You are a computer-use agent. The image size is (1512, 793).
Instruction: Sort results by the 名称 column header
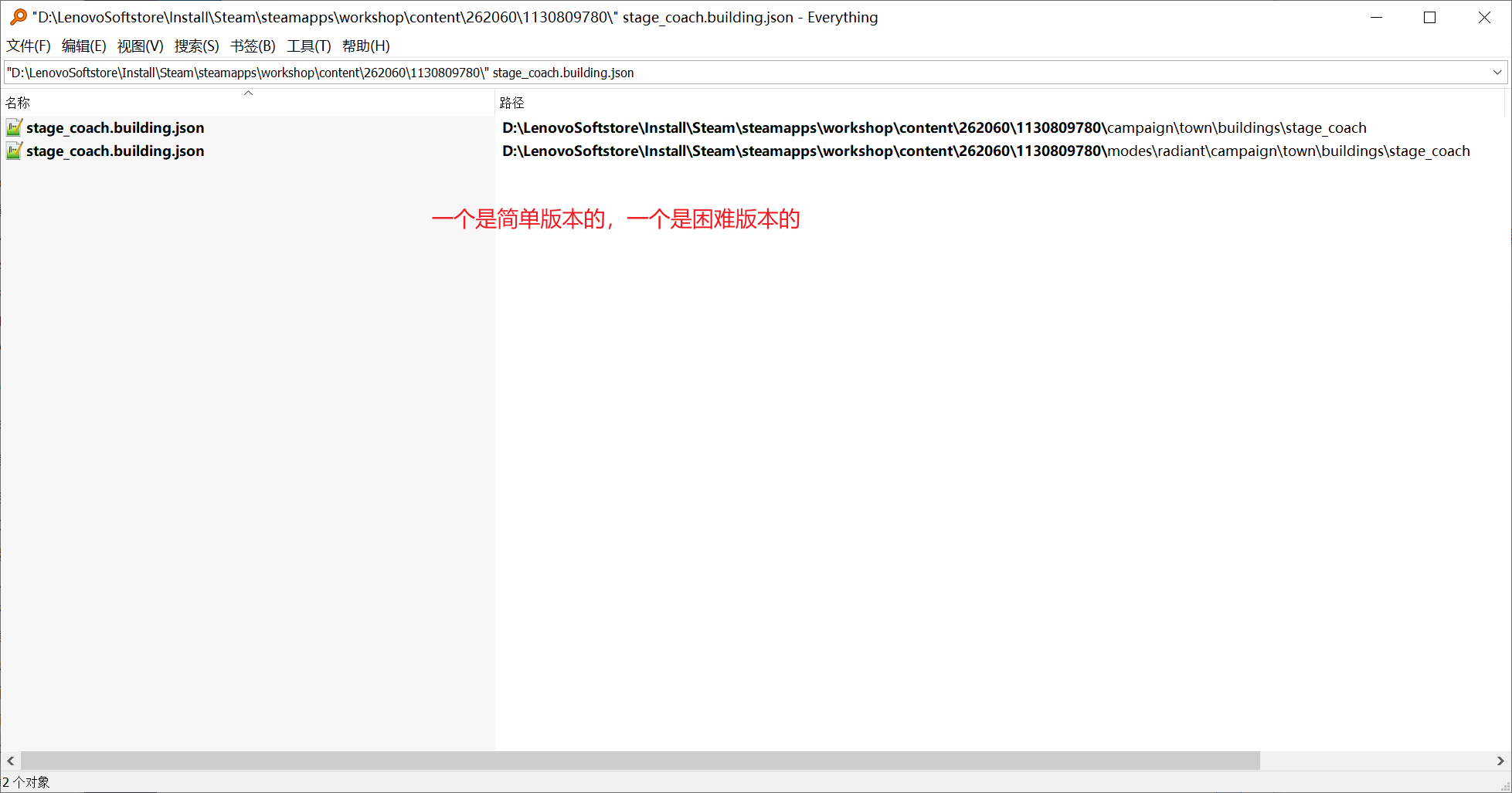click(247, 103)
